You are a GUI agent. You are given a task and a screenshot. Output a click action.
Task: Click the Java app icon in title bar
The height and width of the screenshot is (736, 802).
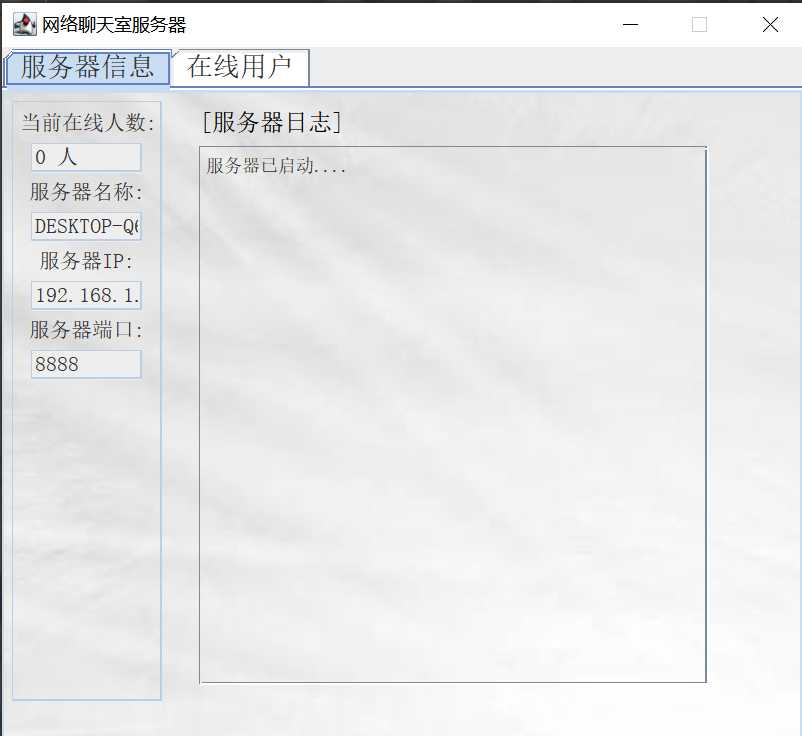click(x=25, y=25)
